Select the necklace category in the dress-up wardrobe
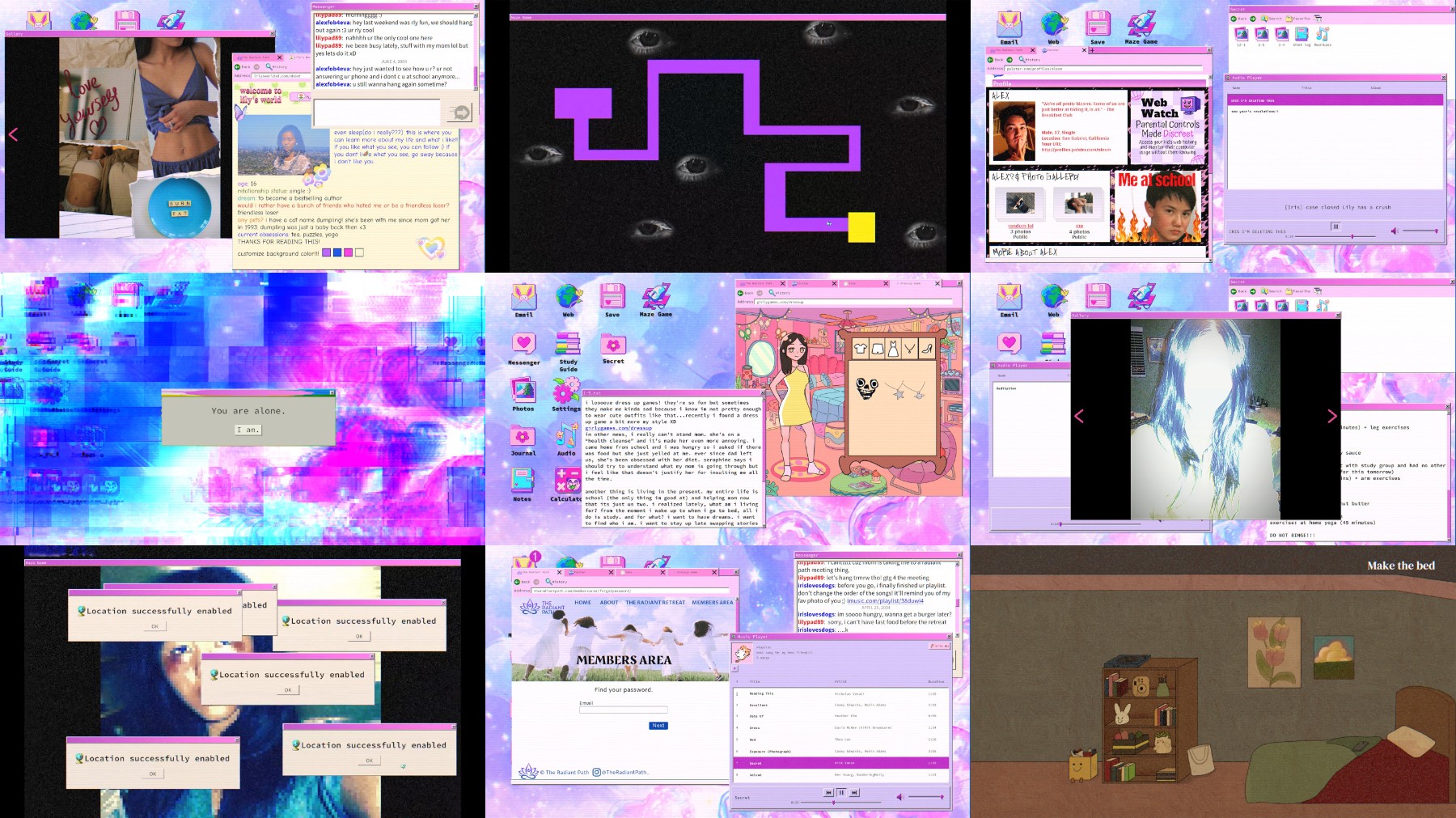The image size is (1456, 818). pyautogui.click(x=910, y=349)
